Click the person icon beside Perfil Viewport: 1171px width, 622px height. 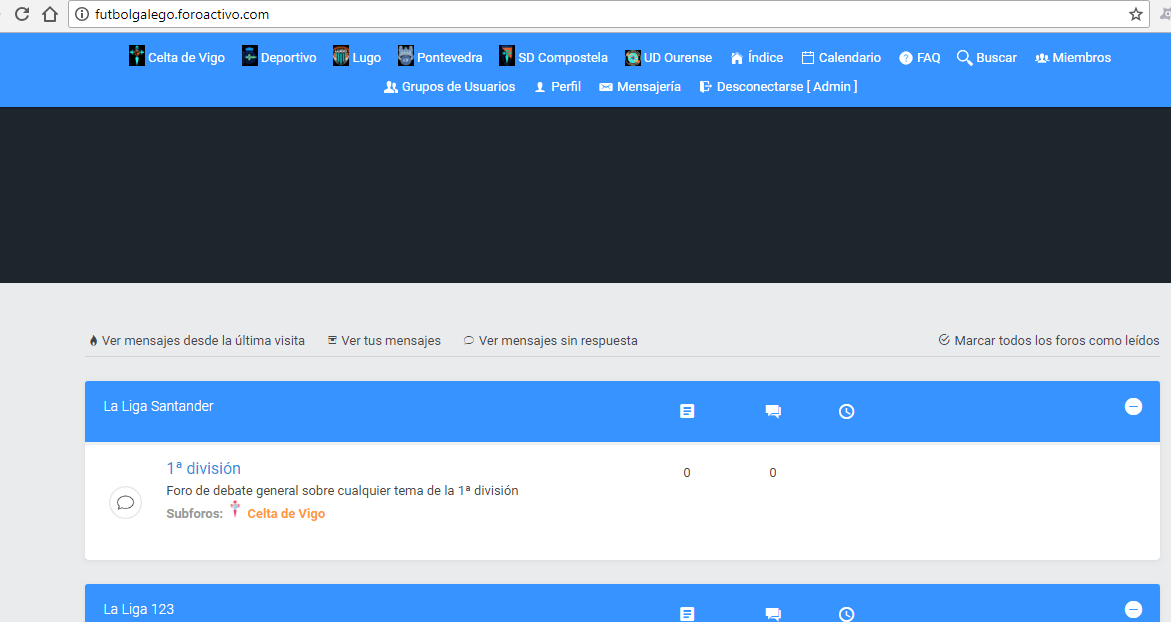point(540,87)
